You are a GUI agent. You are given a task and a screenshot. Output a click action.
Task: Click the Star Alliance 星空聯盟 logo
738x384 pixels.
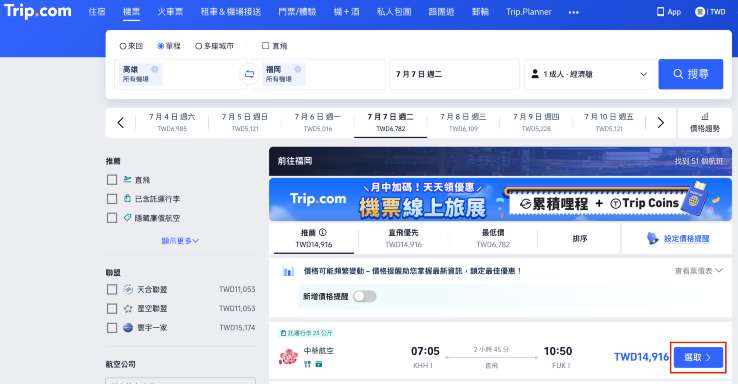tap(128, 309)
